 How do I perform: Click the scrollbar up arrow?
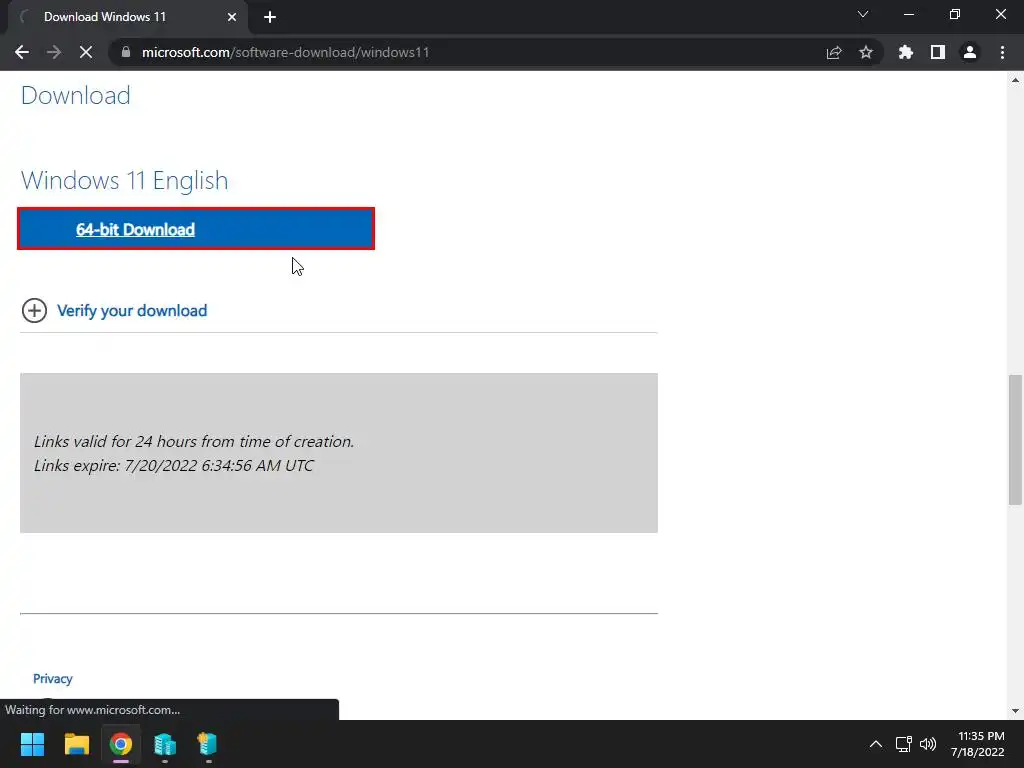coord(1015,80)
